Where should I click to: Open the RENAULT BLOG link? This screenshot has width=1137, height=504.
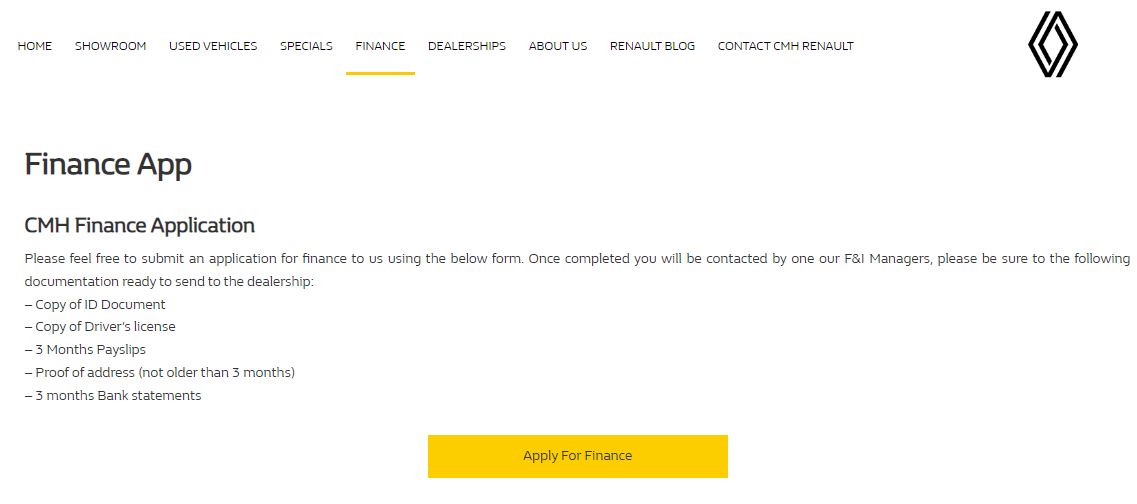click(x=652, y=46)
